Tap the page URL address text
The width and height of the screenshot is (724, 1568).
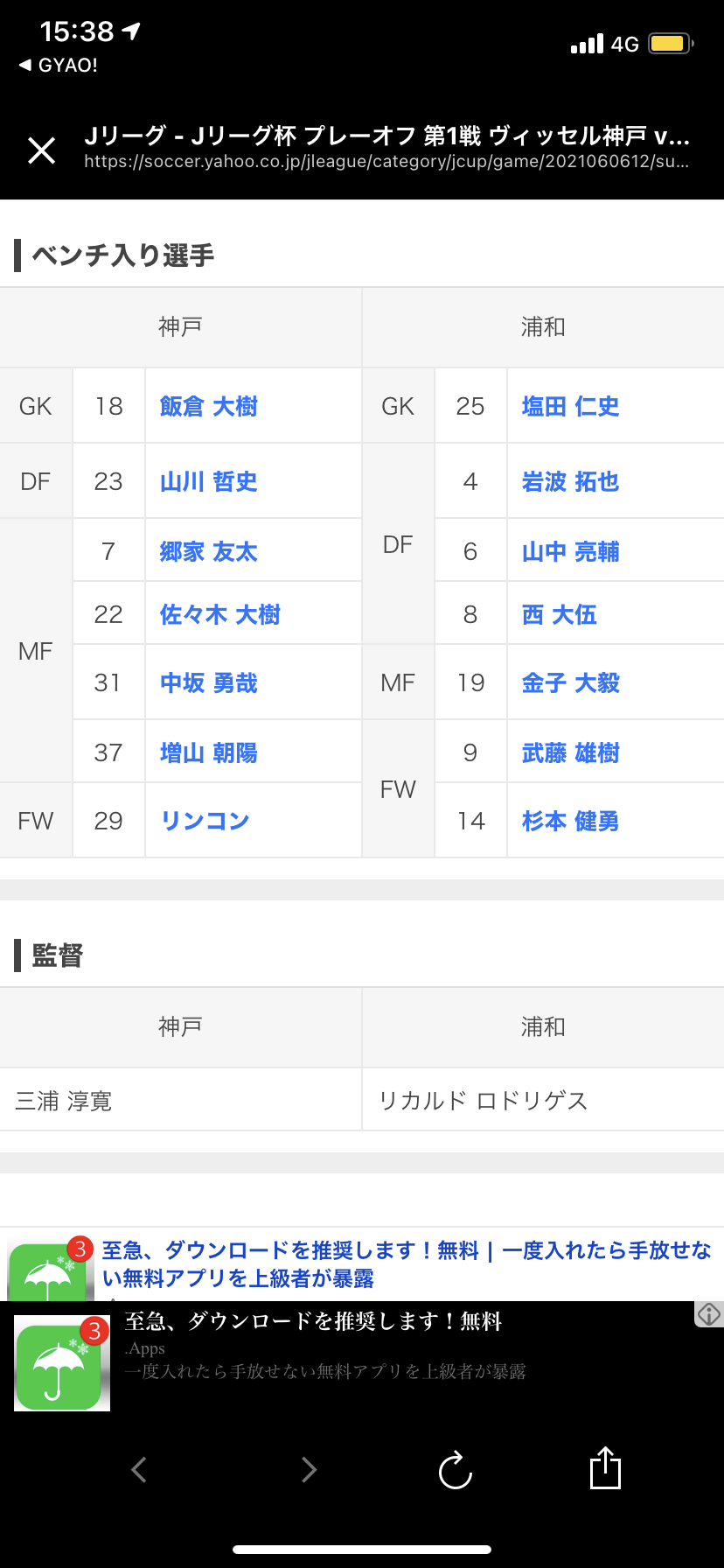click(386, 162)
